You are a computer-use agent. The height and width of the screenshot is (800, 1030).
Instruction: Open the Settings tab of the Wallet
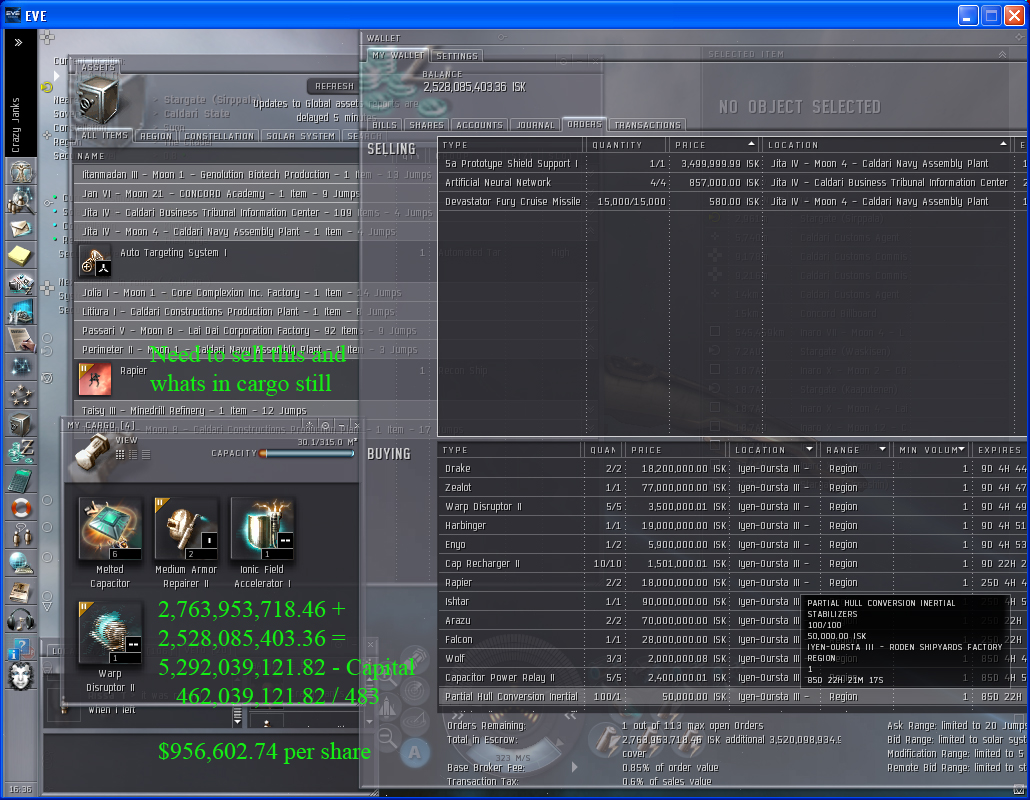tap(457, 56)
